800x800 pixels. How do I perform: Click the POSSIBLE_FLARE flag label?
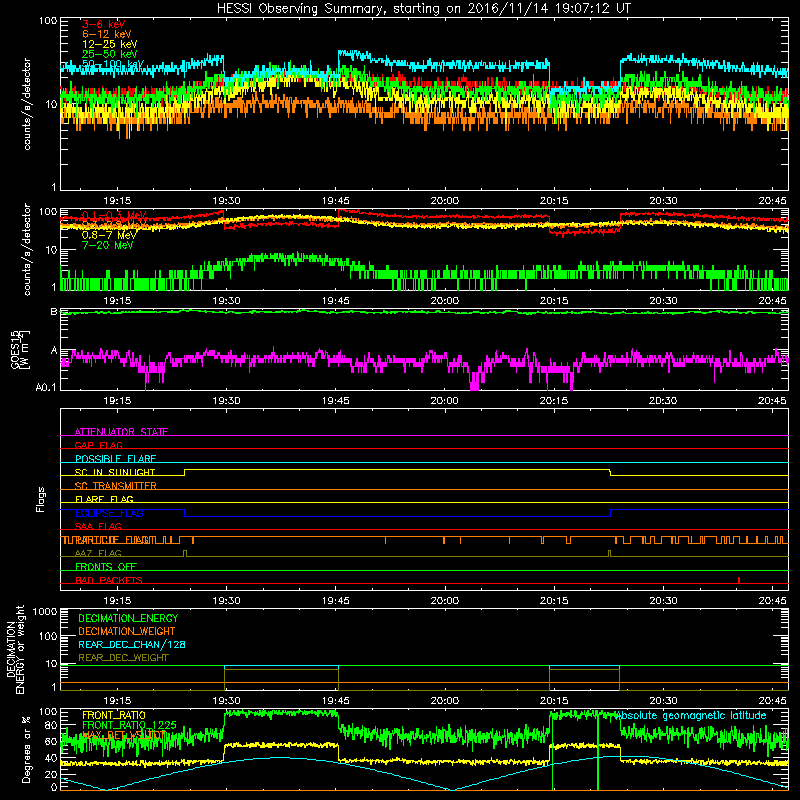tap(115, 459)
